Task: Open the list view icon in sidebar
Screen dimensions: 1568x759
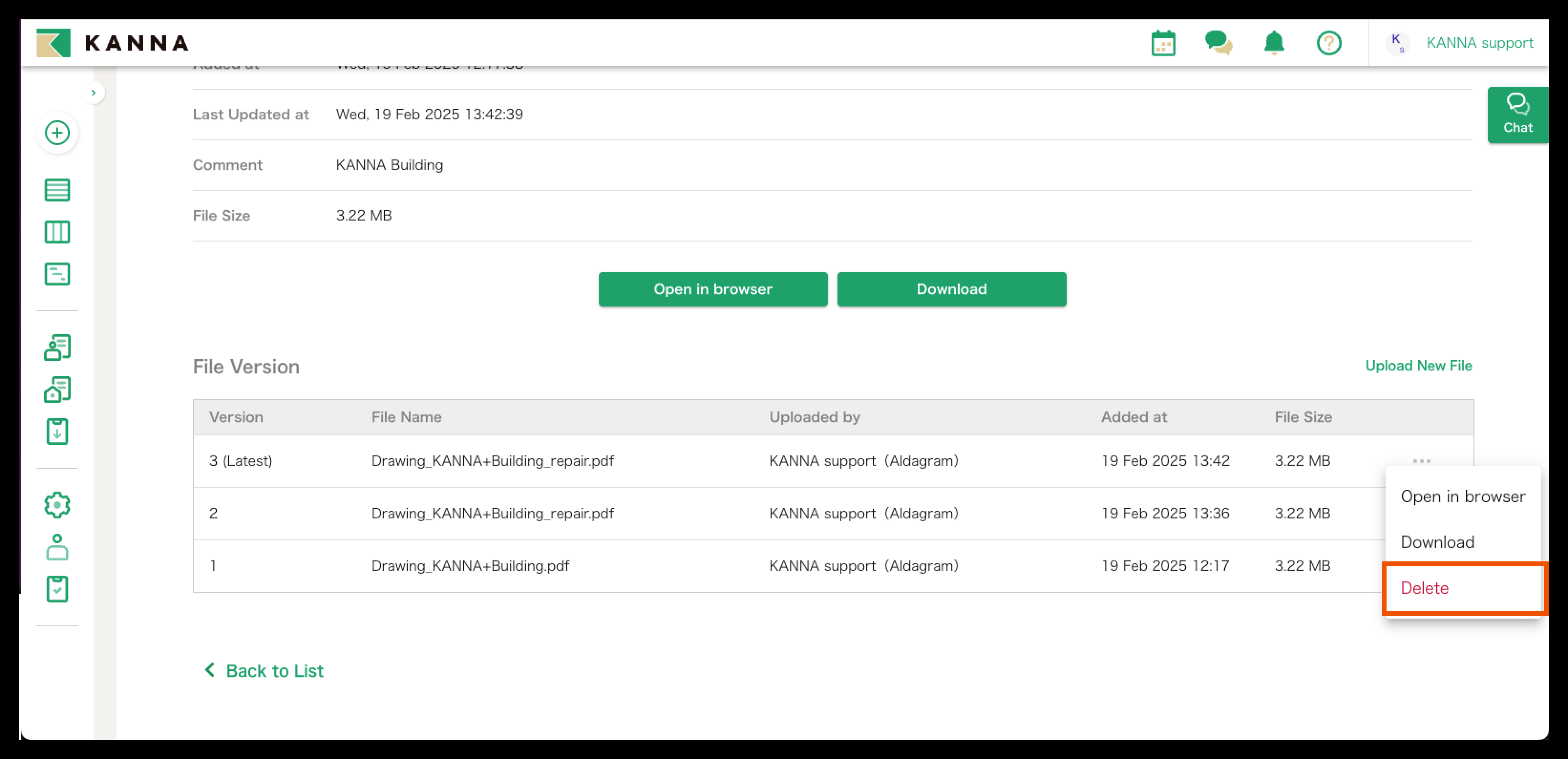Action: [x=57, y=190]
